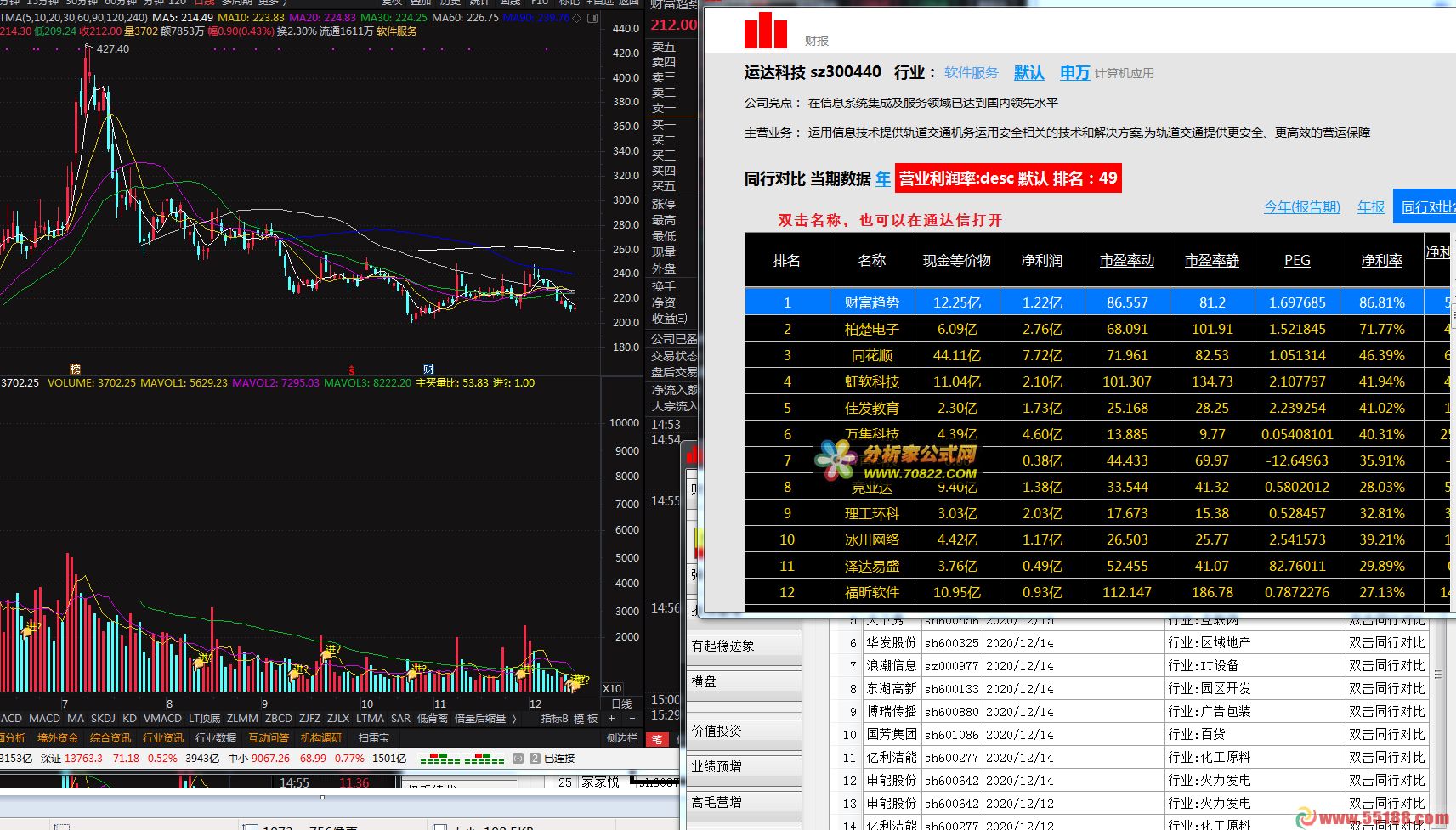
Task: Click the 榜 marker on the chart baseline
Action: point(75,369)
